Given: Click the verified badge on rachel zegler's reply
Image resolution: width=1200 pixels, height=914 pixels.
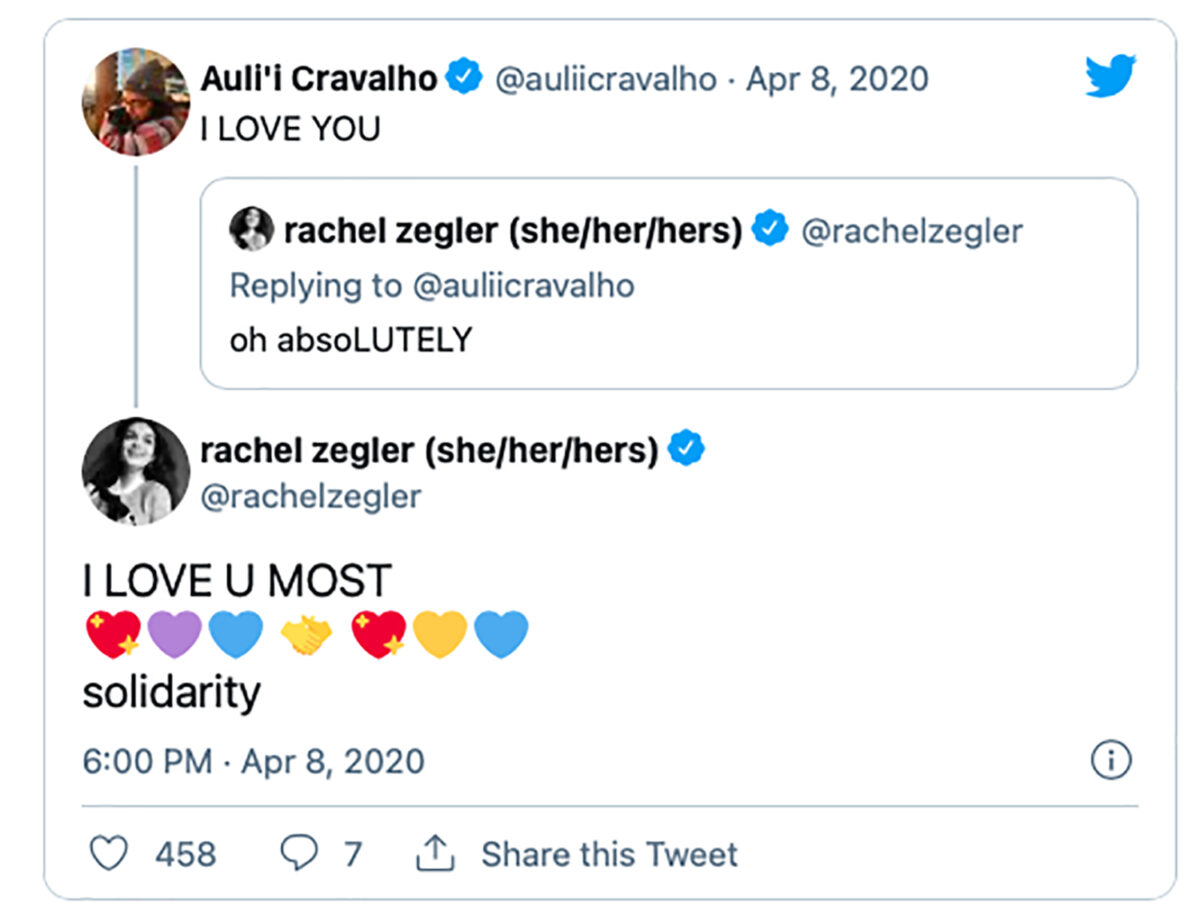Looking at the screenshot, I should [688, 449].
